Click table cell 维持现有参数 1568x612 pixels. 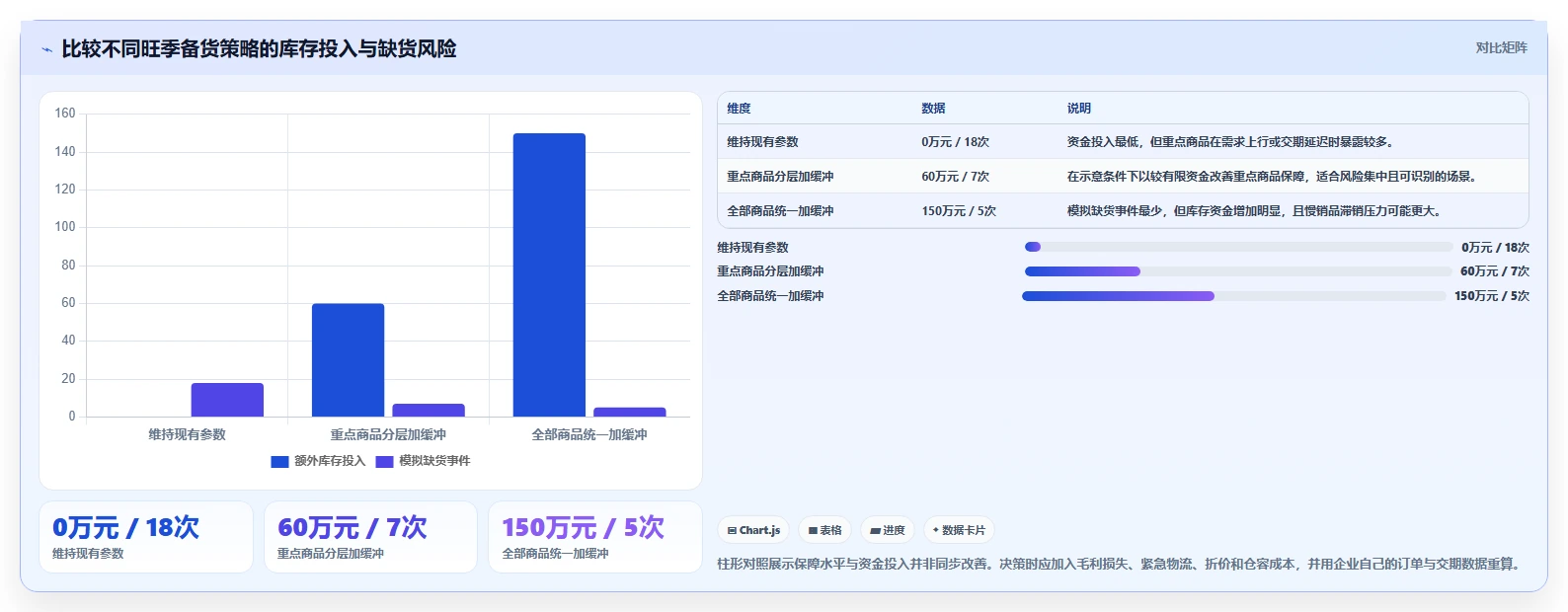762,142
